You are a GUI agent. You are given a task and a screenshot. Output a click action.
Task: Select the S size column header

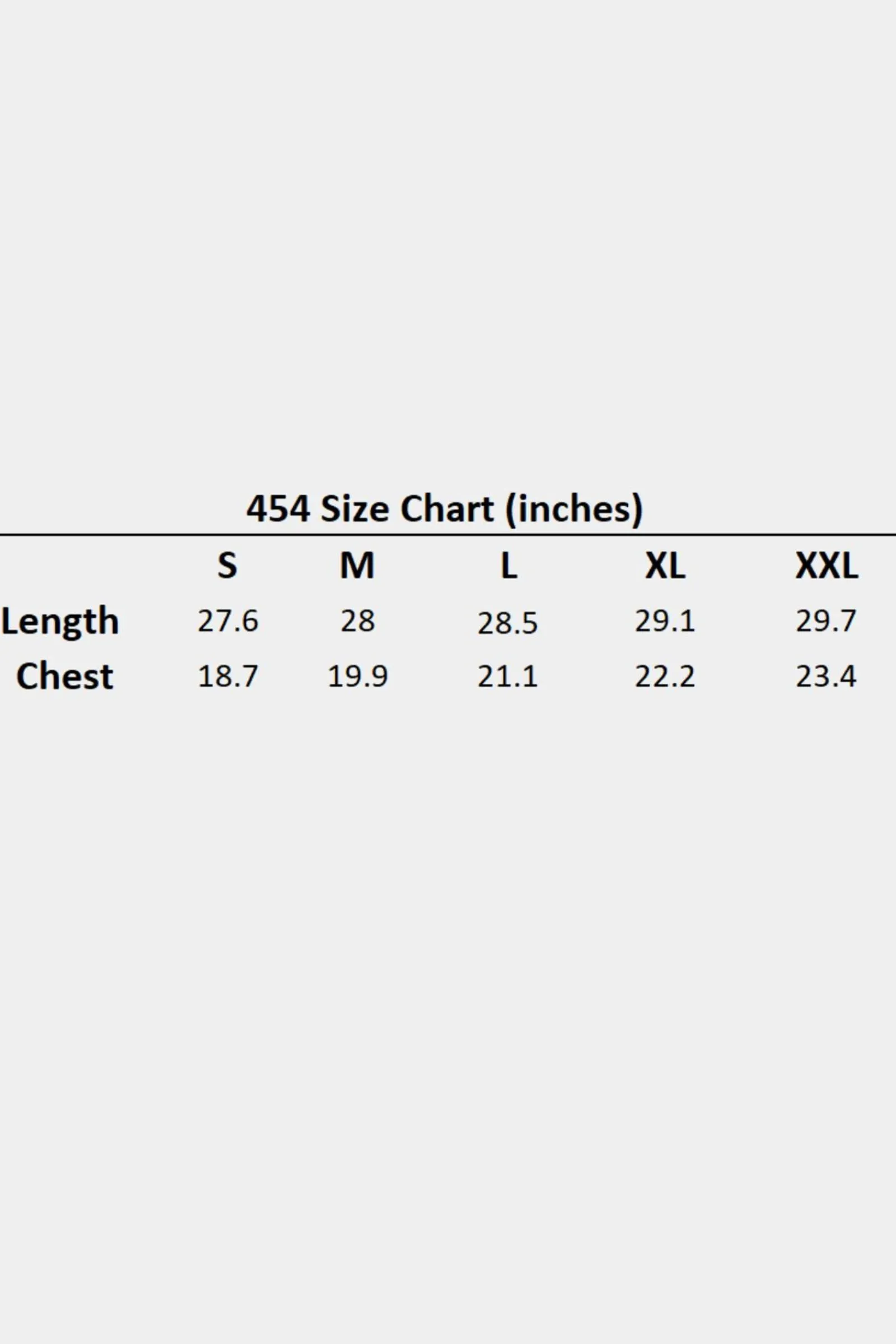point(227,566)
